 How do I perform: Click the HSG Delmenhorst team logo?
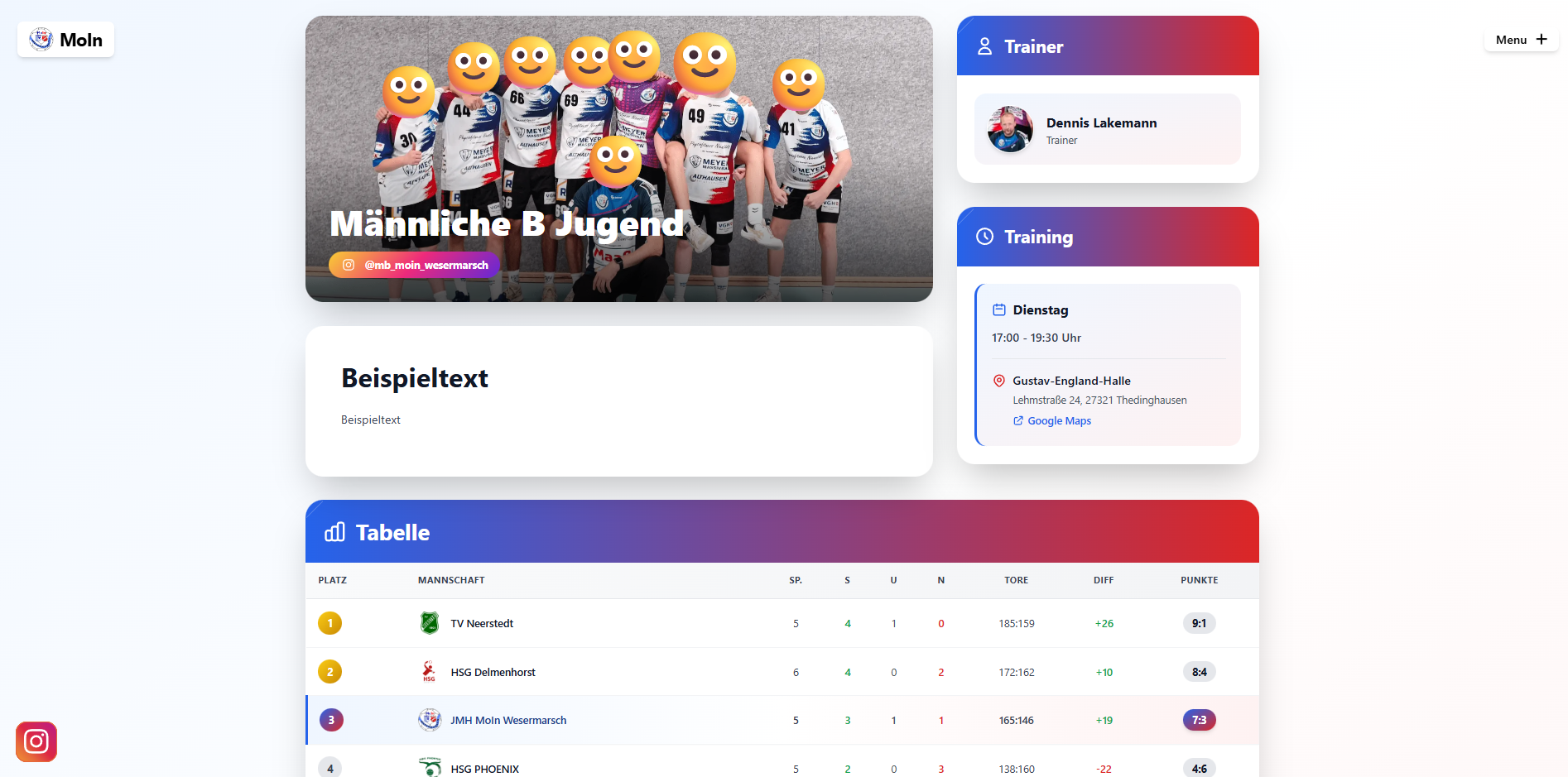[x=429, y=672]
